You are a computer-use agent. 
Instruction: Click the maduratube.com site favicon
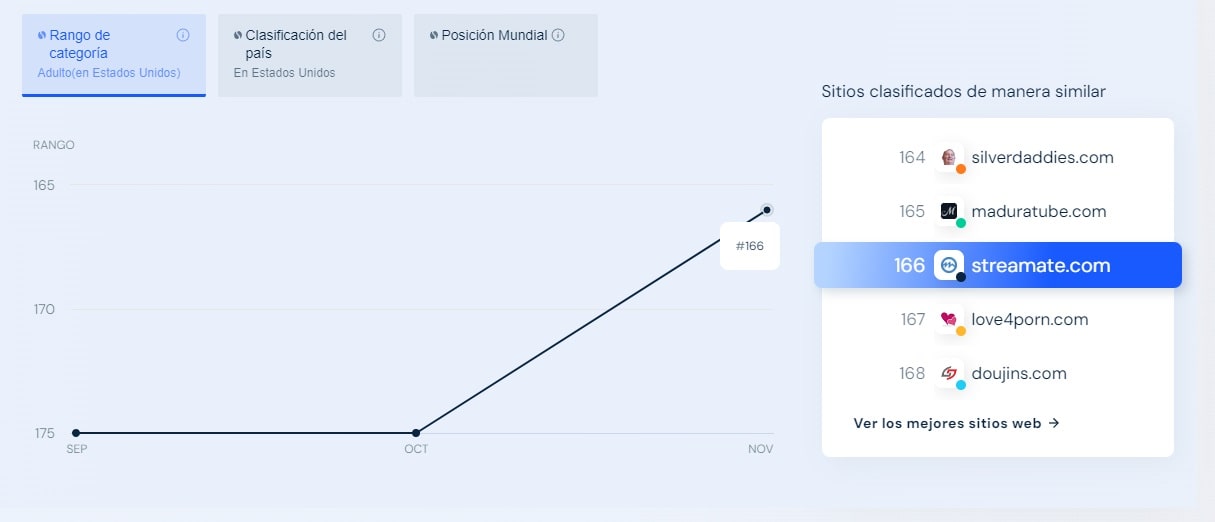click(949, 212)
